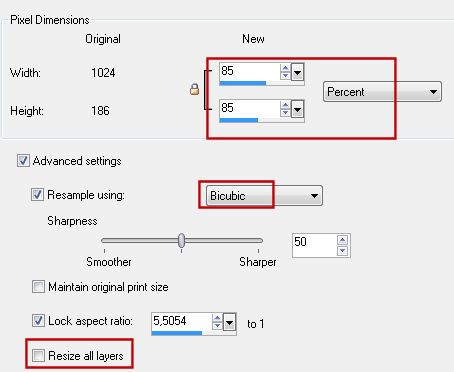The height and width of the screenshot is (372, 454).
Task: Click the aspect ratio lock icon
Action: coord(194,89)
